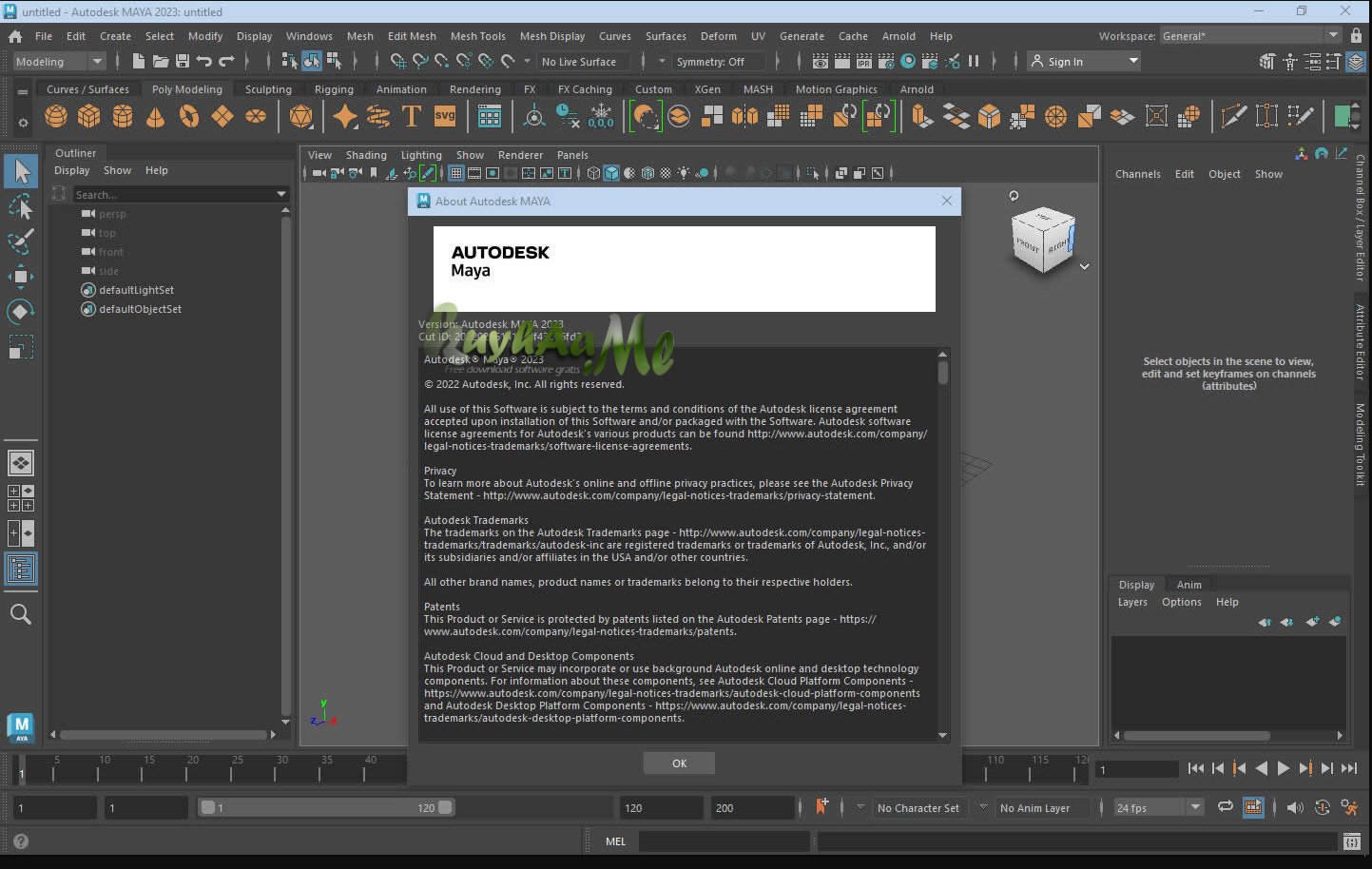
Task: Expand the Outliner search filter dropdown
Action: coord(281,194)
